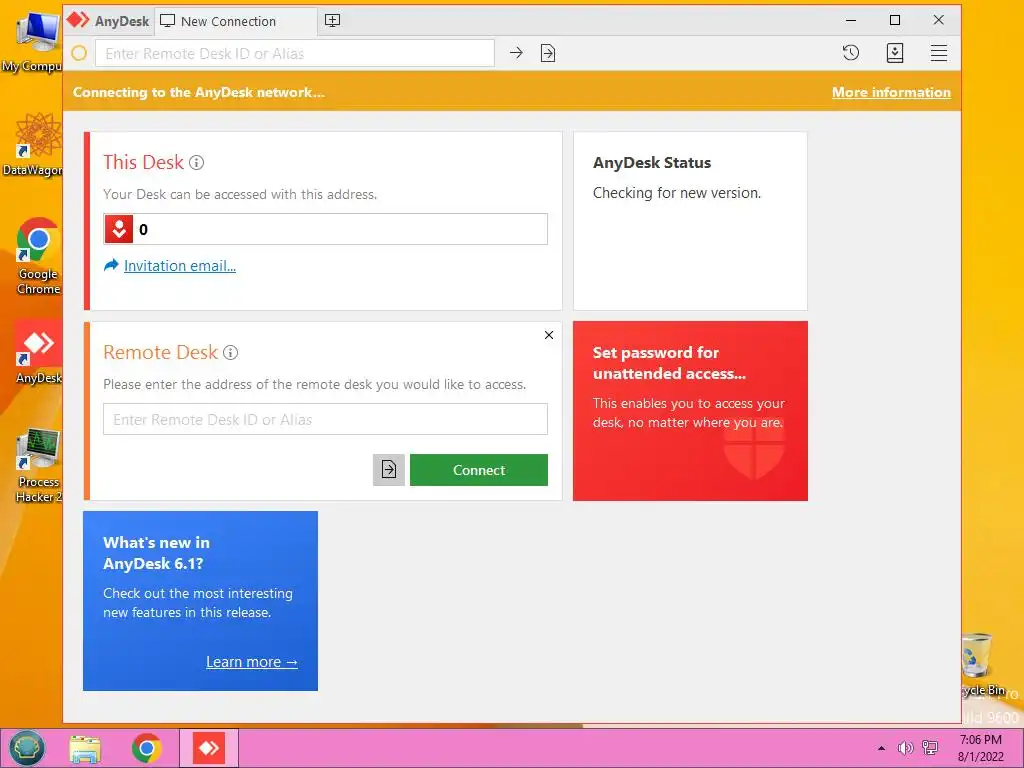This screenshot has height=768, width=1024.
Task: Click the AnyDesk taskbar button
Action: point(208,748)
